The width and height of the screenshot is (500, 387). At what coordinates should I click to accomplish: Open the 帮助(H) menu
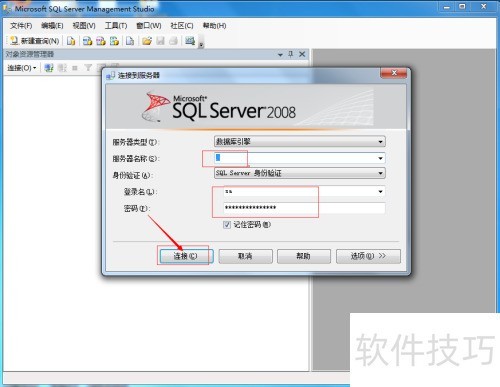[214, 26]
